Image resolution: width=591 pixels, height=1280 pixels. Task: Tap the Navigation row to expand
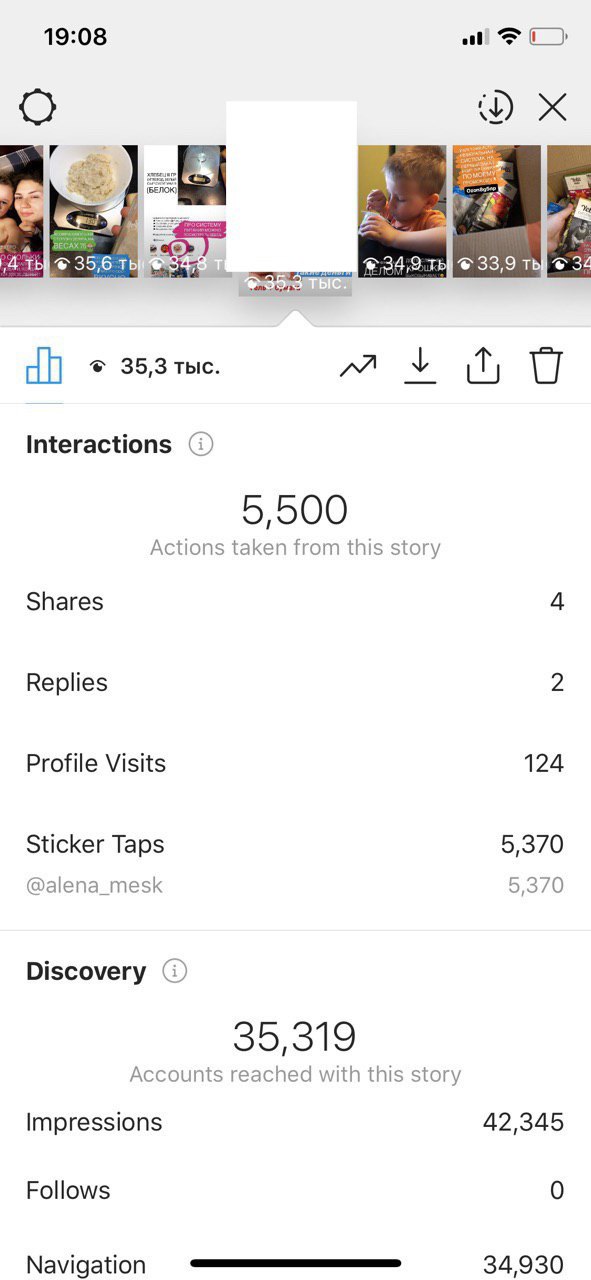pos(295,1264)
